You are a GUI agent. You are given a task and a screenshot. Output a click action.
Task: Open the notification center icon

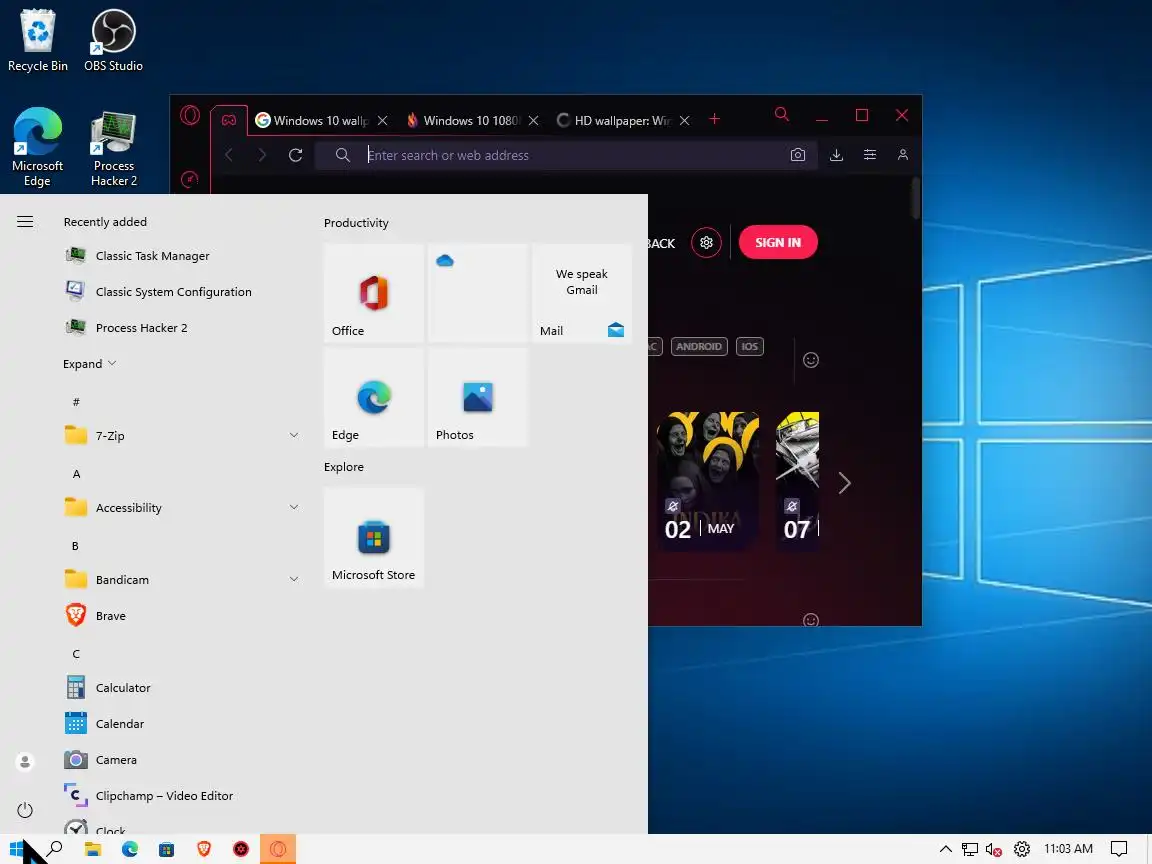1119,849
